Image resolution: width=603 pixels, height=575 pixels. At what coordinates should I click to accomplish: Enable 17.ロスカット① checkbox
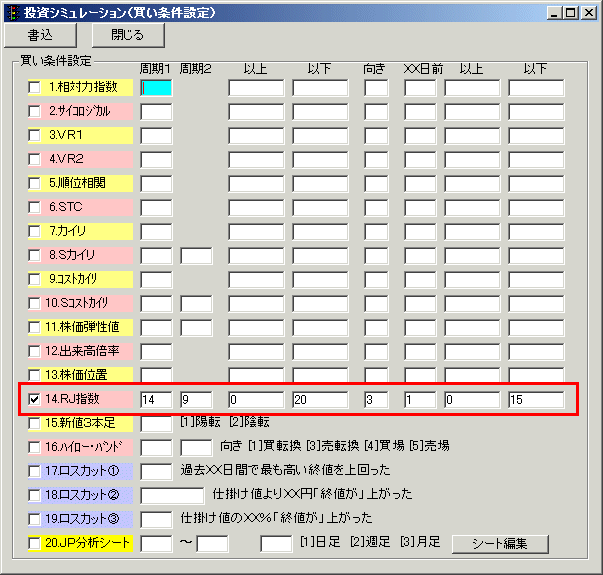(x=34, y=471)
